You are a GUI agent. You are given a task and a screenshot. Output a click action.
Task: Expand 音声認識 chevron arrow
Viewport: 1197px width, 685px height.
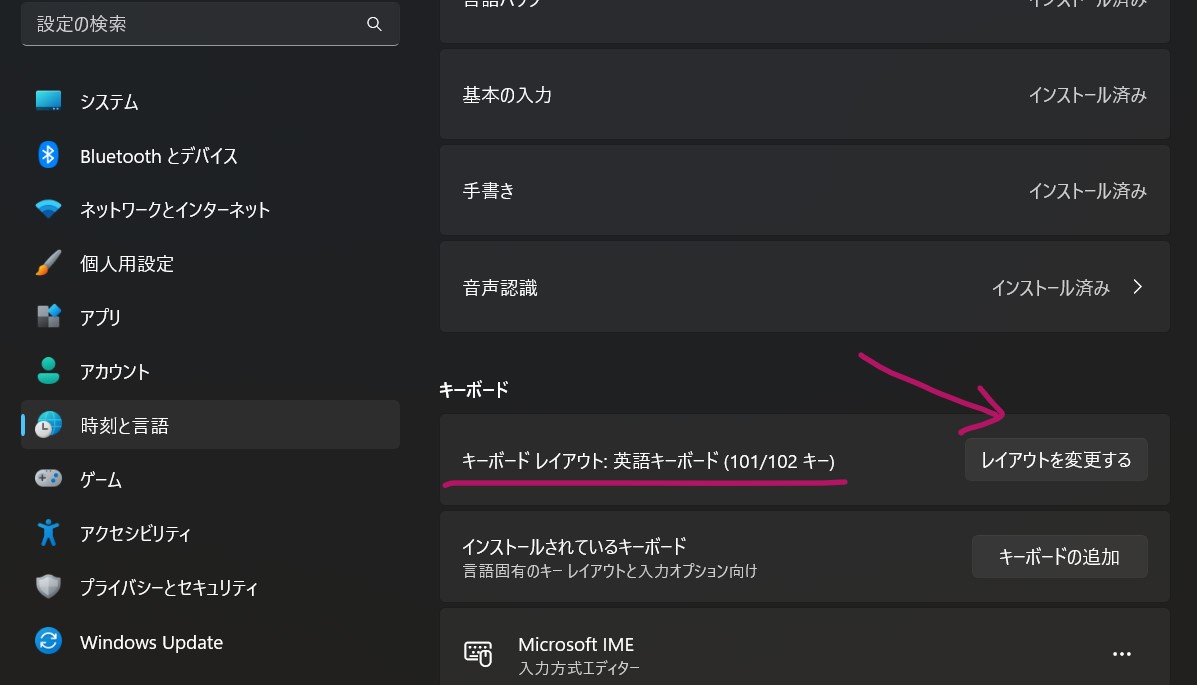click(1137, 286)
